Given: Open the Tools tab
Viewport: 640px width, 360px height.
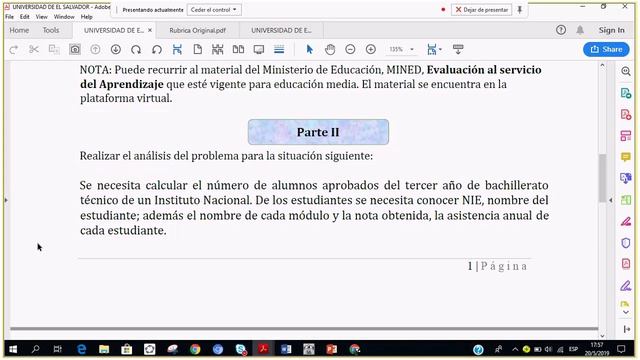Looking at the screenshot, I should (x=51, y=30).
